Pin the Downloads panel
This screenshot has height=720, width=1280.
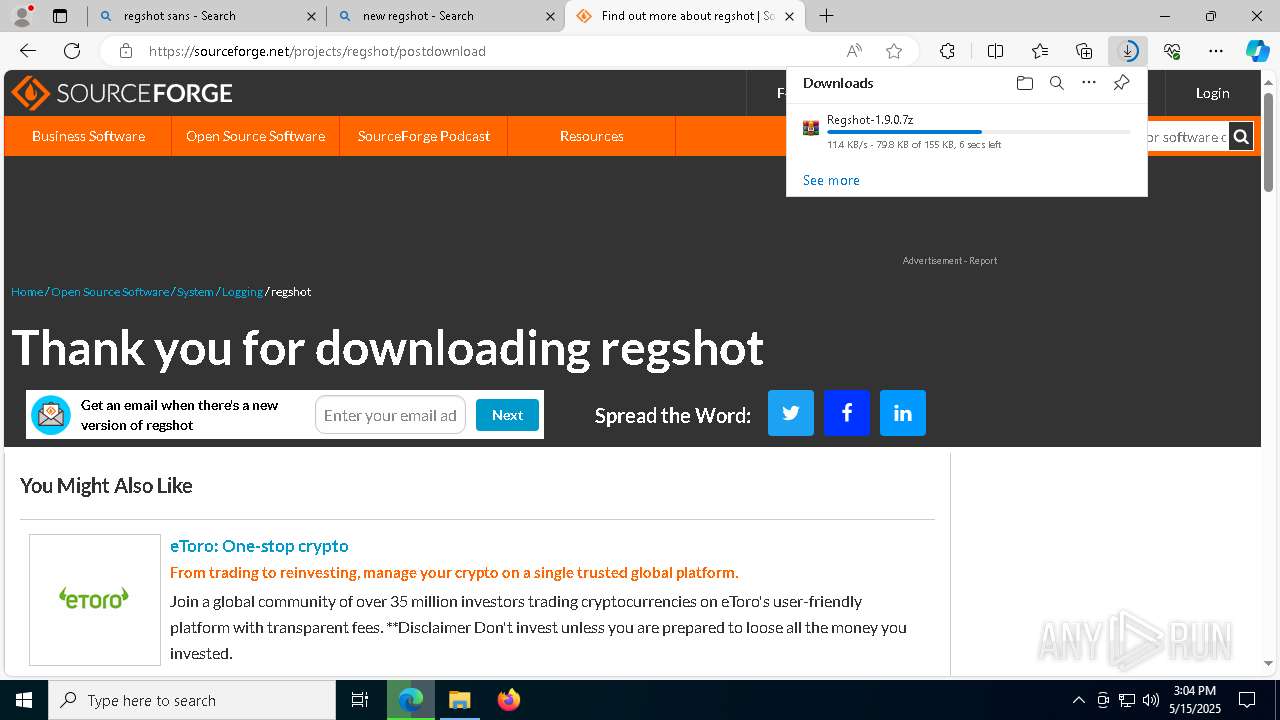tap(1121, 83)
